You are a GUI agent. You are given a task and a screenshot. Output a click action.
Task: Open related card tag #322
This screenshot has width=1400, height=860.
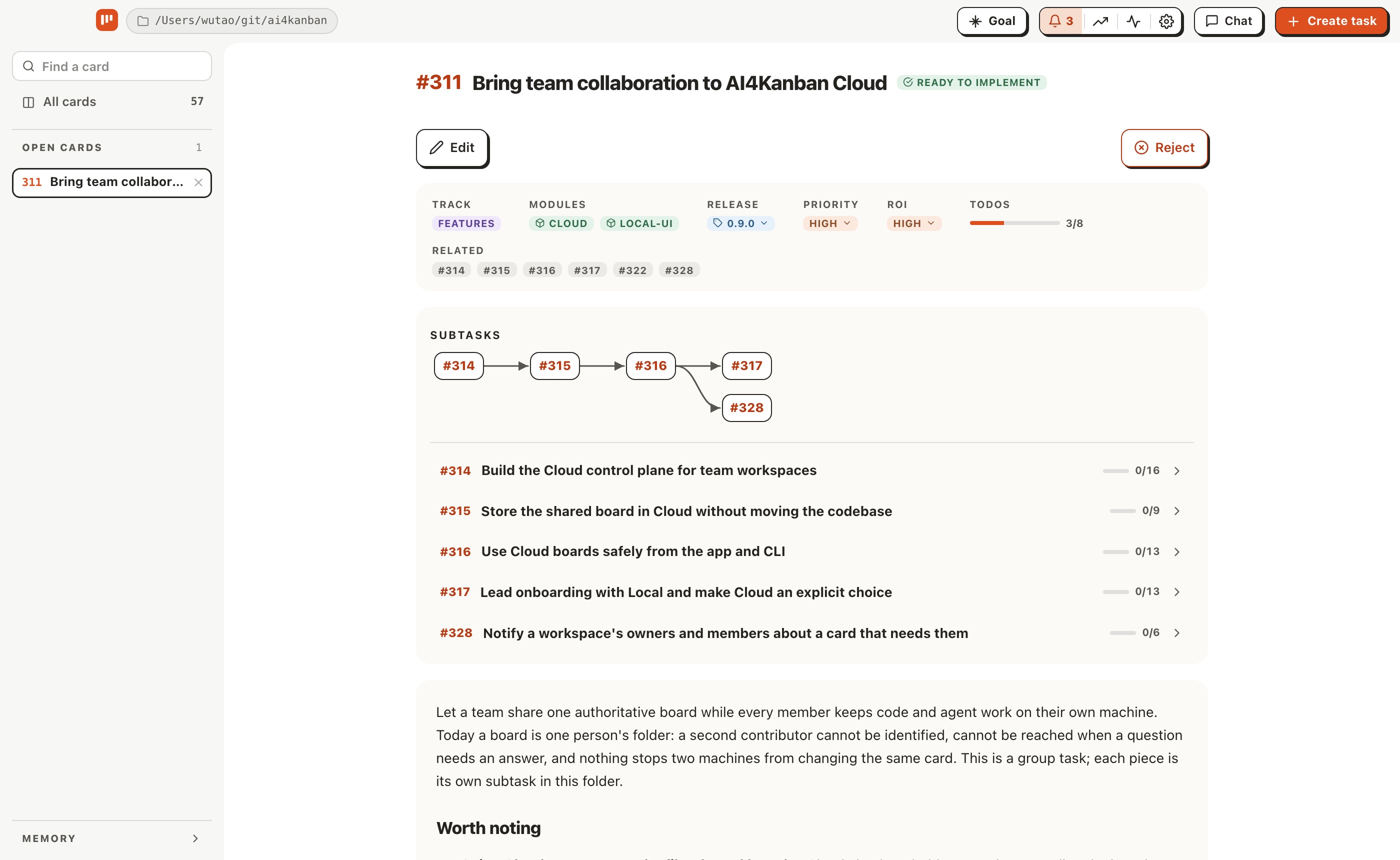(x=632, y=270)
